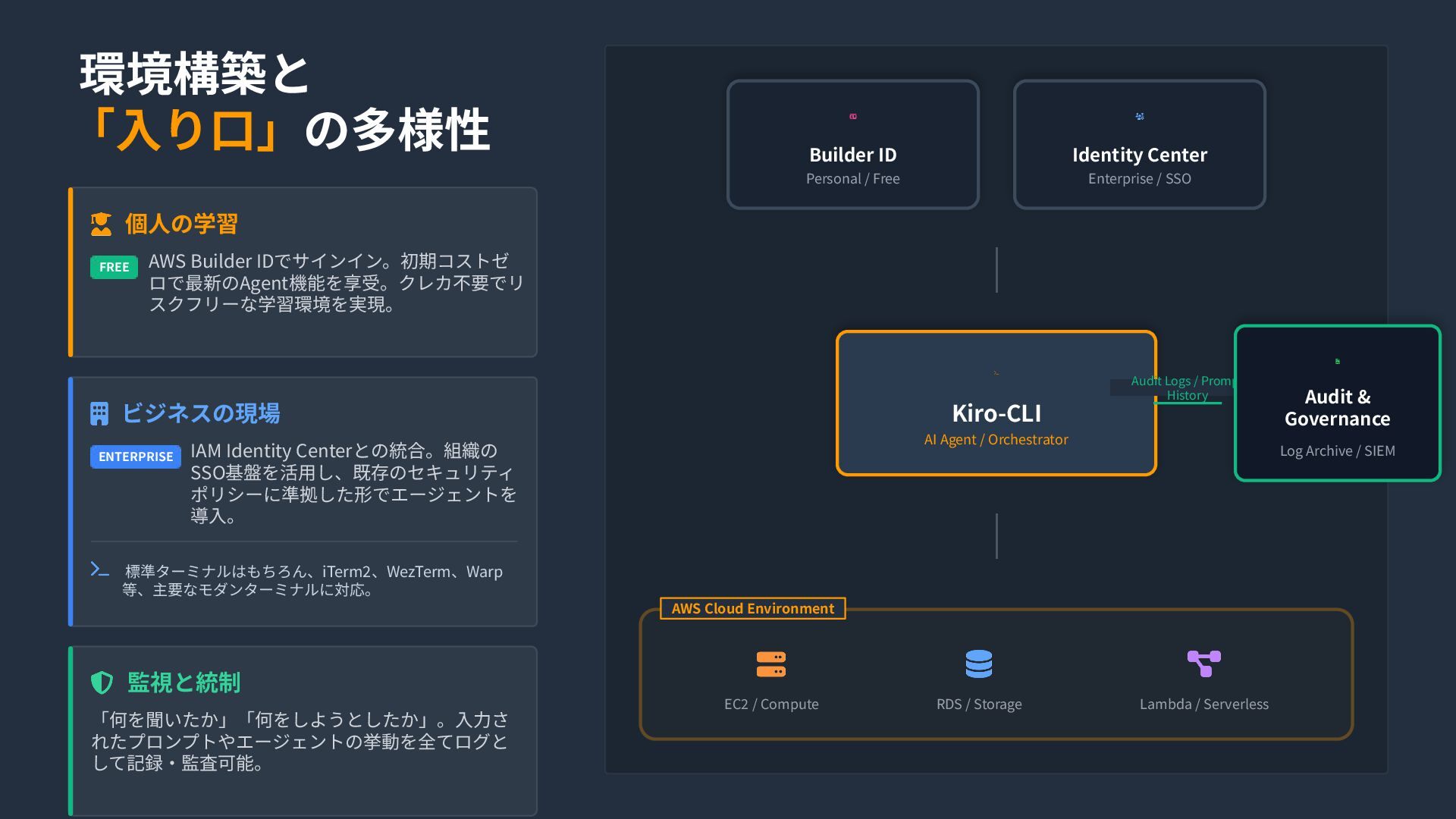Click the orange 「入り口」 title text
Screen dimensions: 1456x819
coord(186,130)
